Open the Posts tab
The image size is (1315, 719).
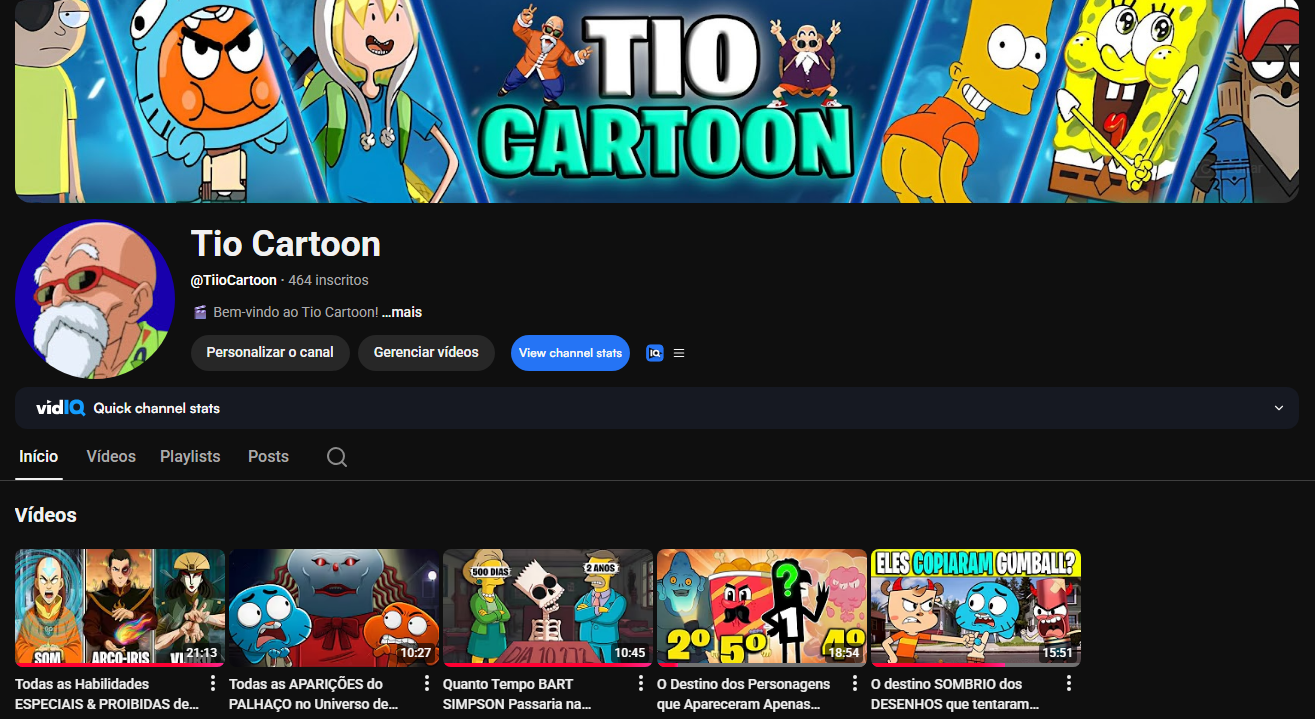tap(268, 456)
